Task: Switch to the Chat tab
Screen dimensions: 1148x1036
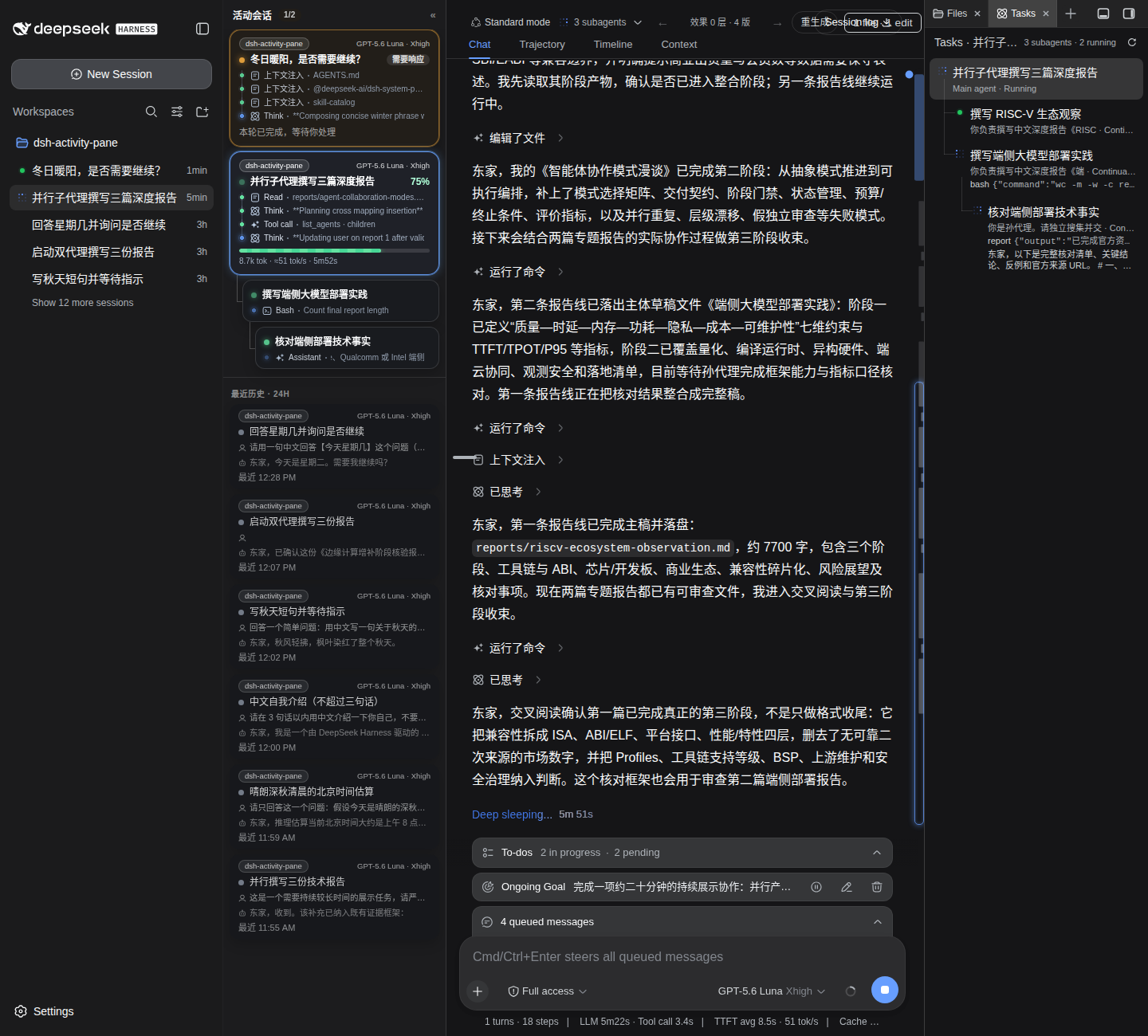Action: coord(480,45)
